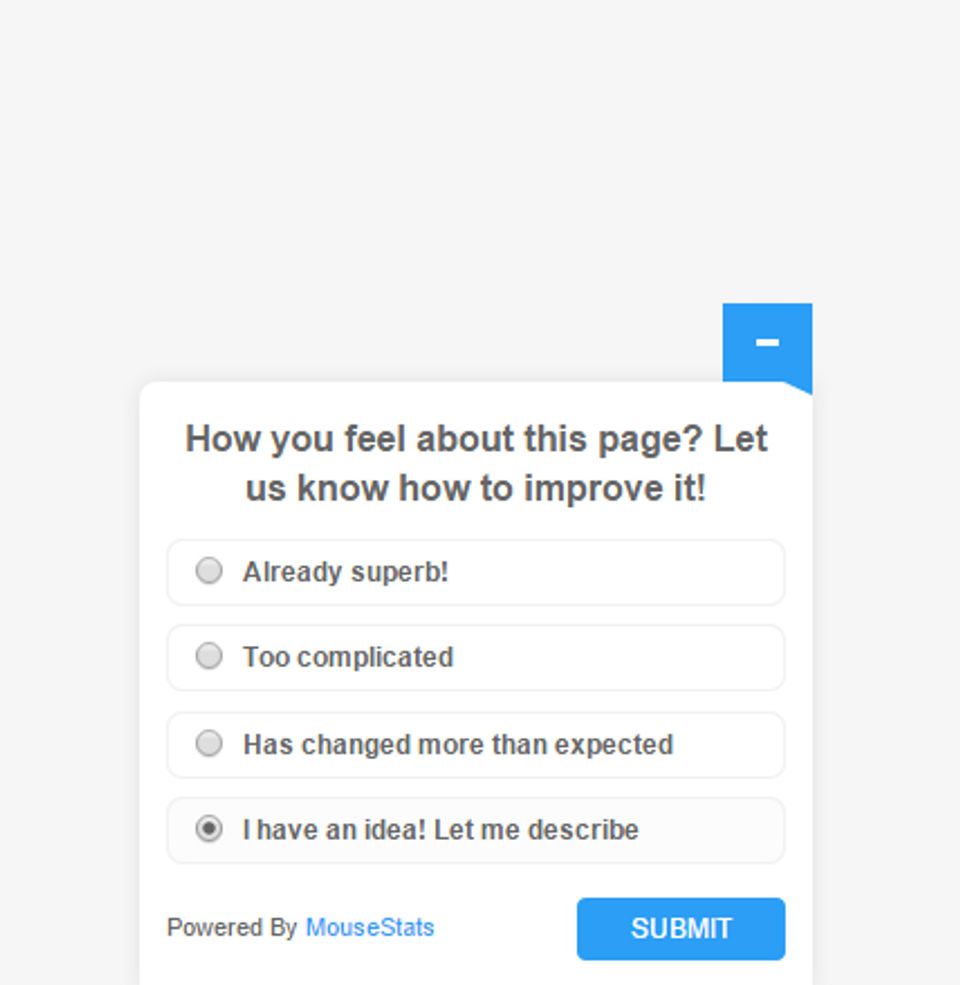The height and width of the screenshot is (985, 960).
Task: Click "Has changed more than expected" label text
Action: click(x=458, y=745)
